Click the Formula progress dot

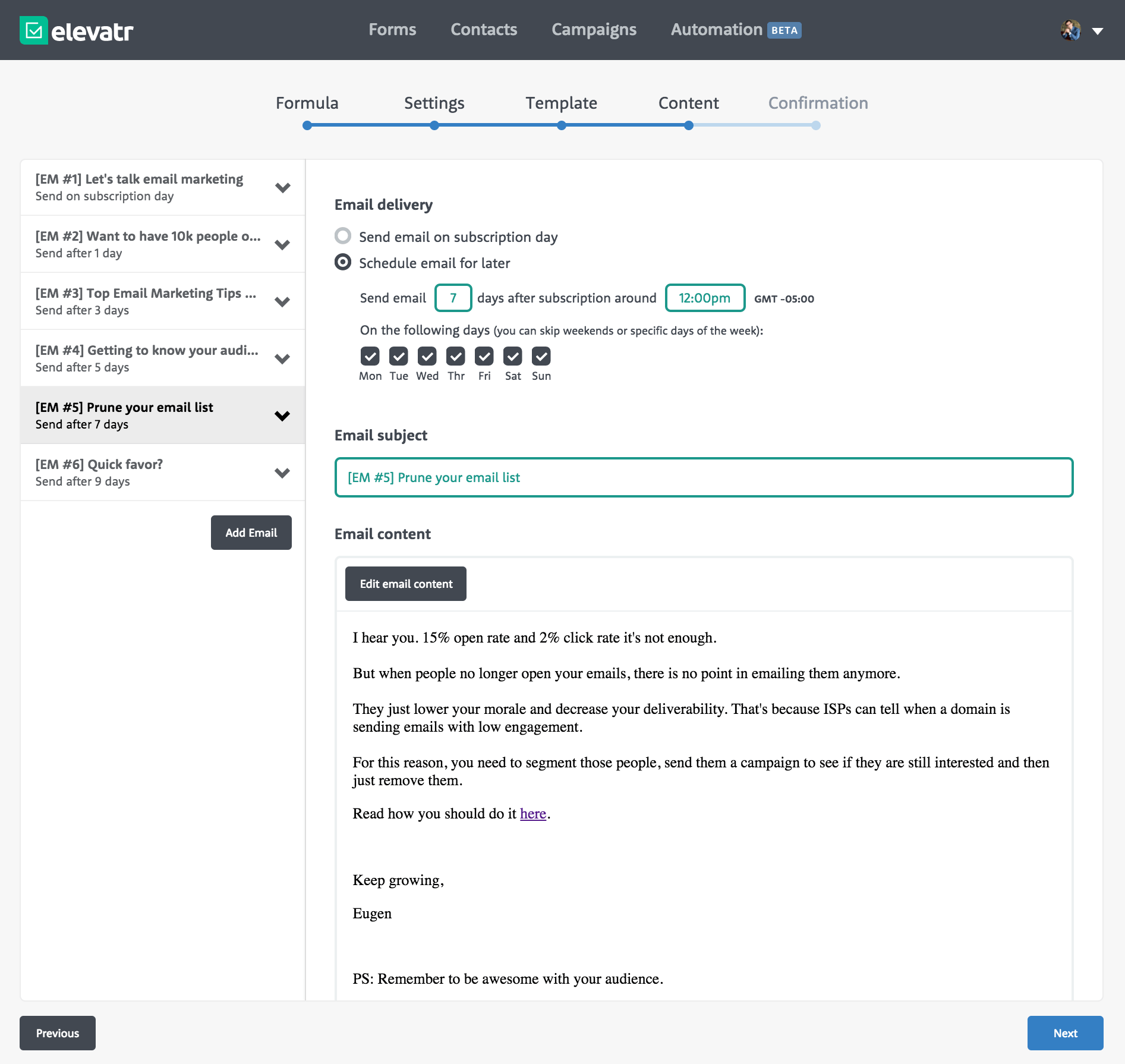307,125
